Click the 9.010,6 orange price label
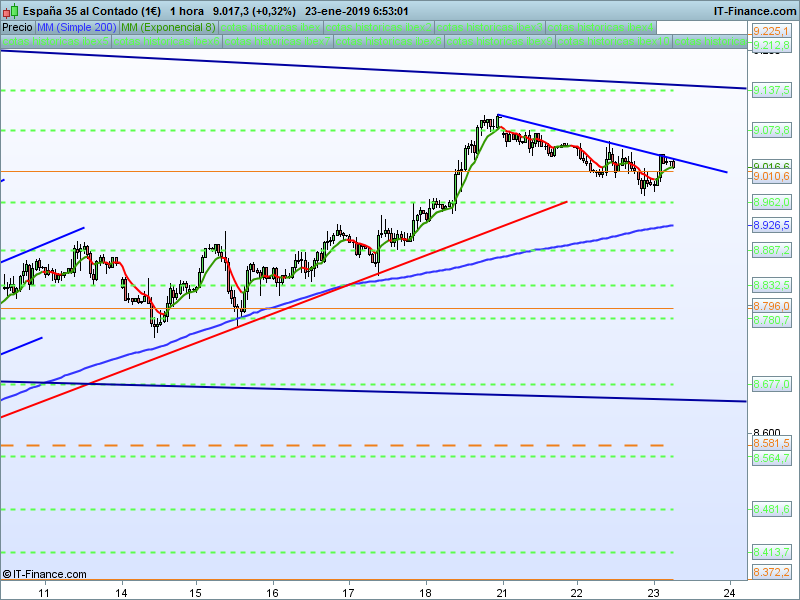This screenshot has width=800, height=600. 771,176
